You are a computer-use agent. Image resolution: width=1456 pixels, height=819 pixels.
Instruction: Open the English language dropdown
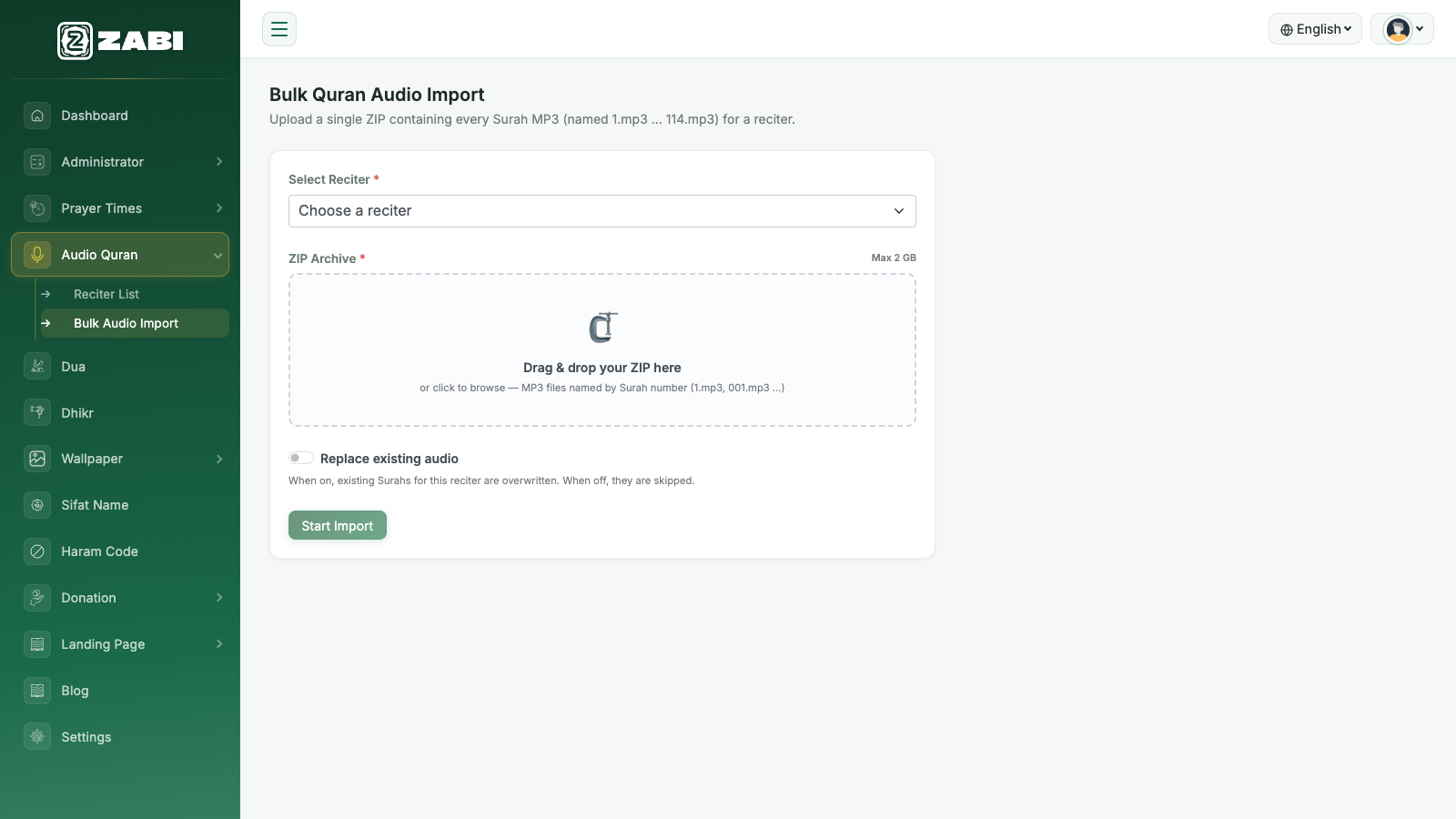tap(1315, 29)
